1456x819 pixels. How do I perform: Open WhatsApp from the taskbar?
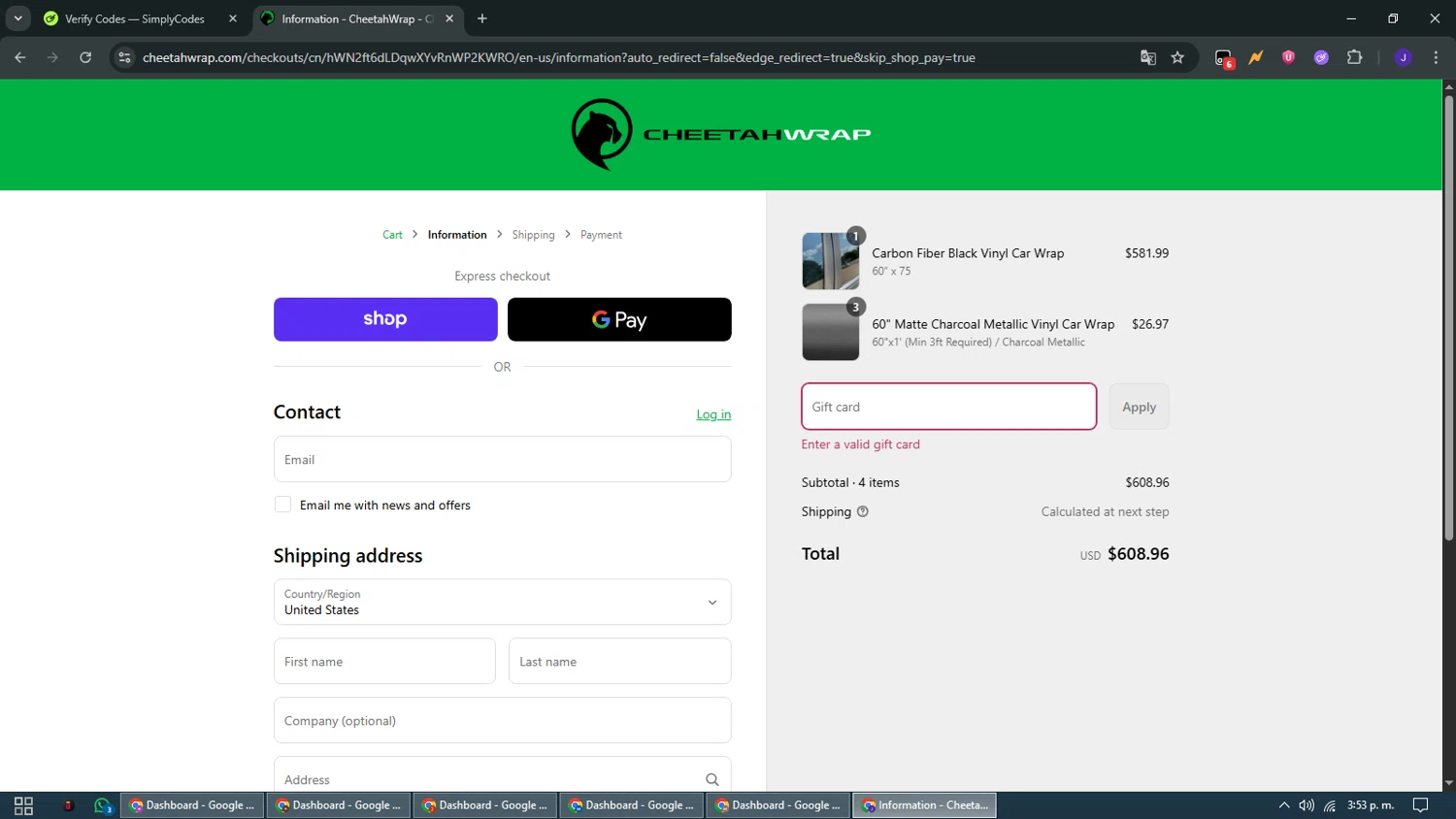click(103, 805)
